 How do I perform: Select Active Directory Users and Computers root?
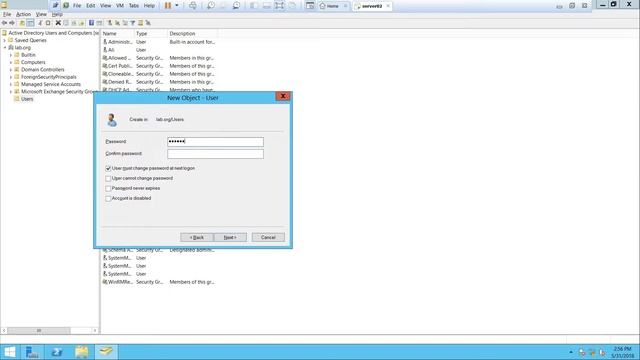(x=53, y=33)
